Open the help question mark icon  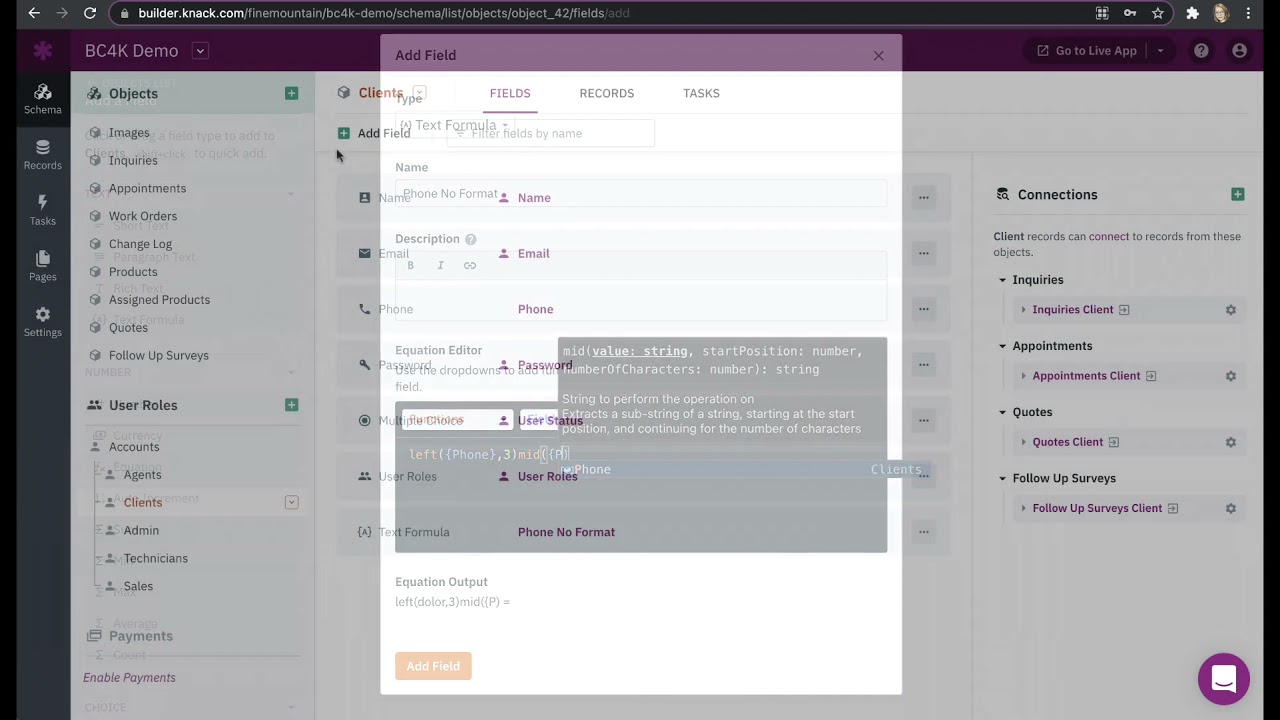pos(1201,51)
